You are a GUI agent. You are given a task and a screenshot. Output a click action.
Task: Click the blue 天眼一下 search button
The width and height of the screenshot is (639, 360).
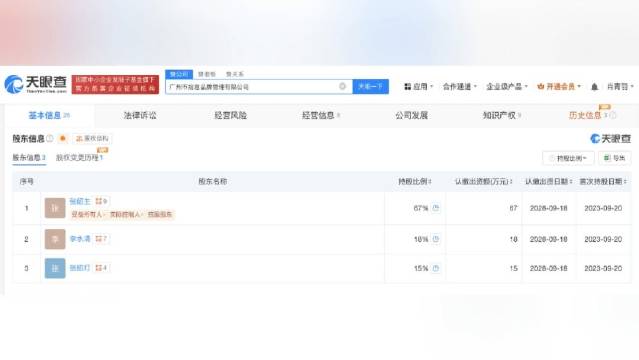[370, 86]
